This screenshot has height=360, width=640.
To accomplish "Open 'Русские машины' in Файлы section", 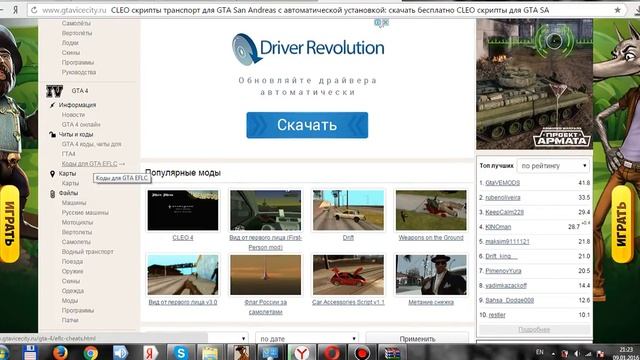I will pyautogui.click(x=85, y=213).
